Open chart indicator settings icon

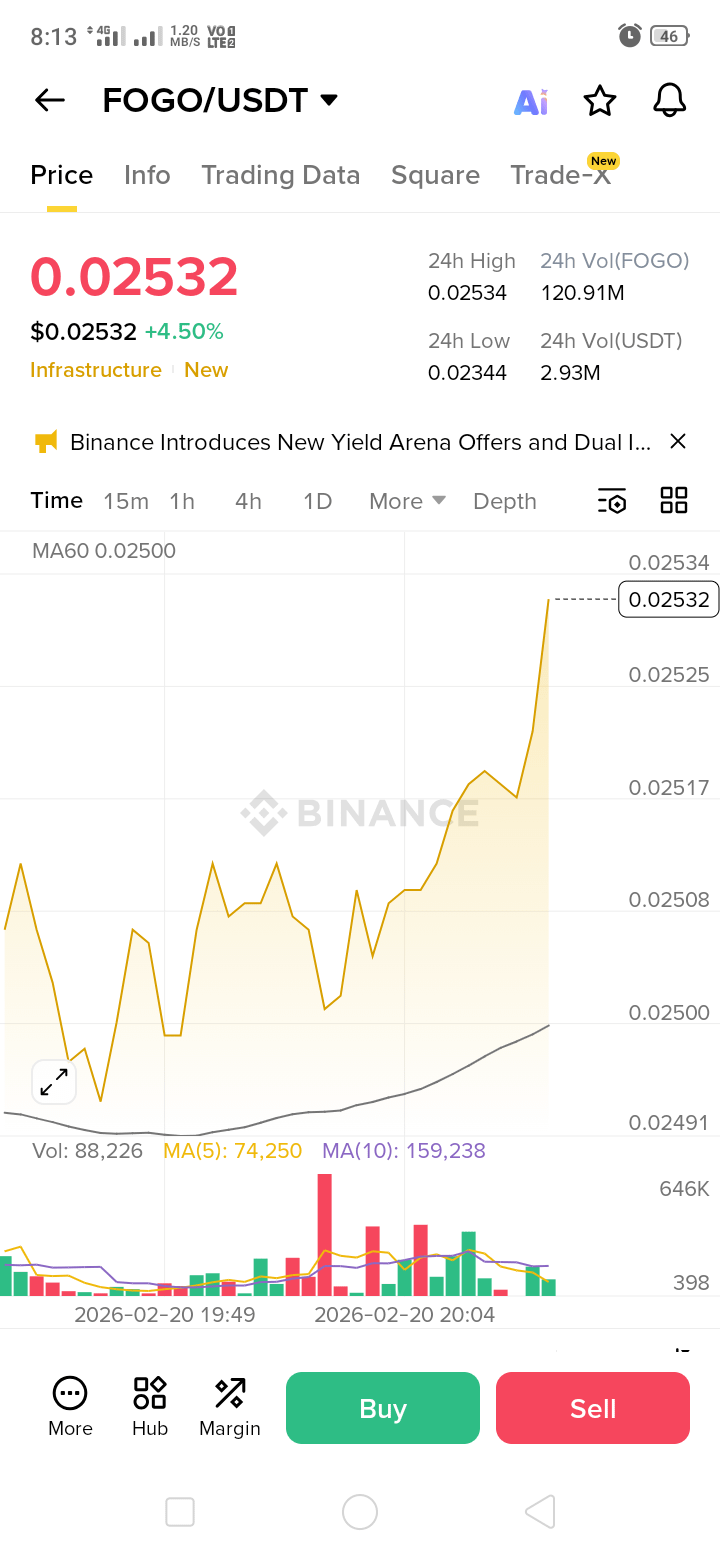612,501
